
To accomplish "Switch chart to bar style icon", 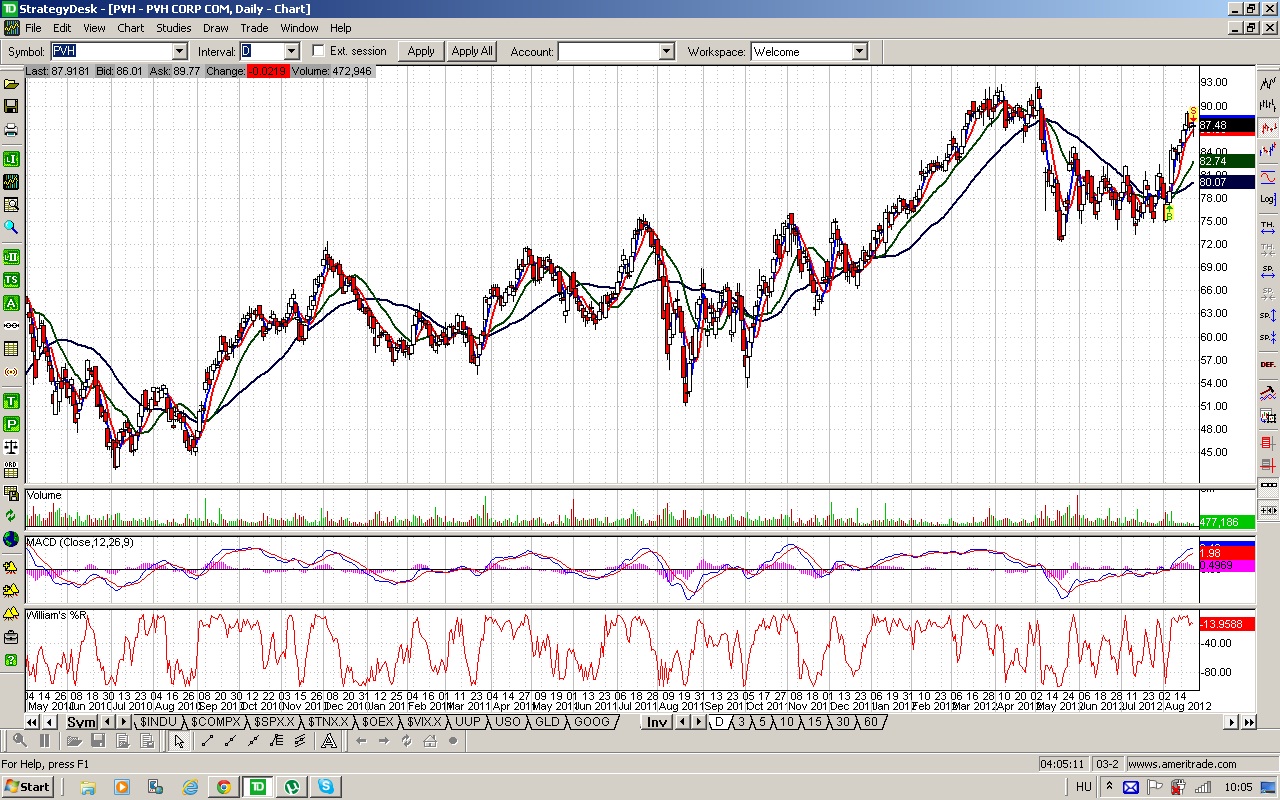I will pyautogui.click(x=1268, y=105).
